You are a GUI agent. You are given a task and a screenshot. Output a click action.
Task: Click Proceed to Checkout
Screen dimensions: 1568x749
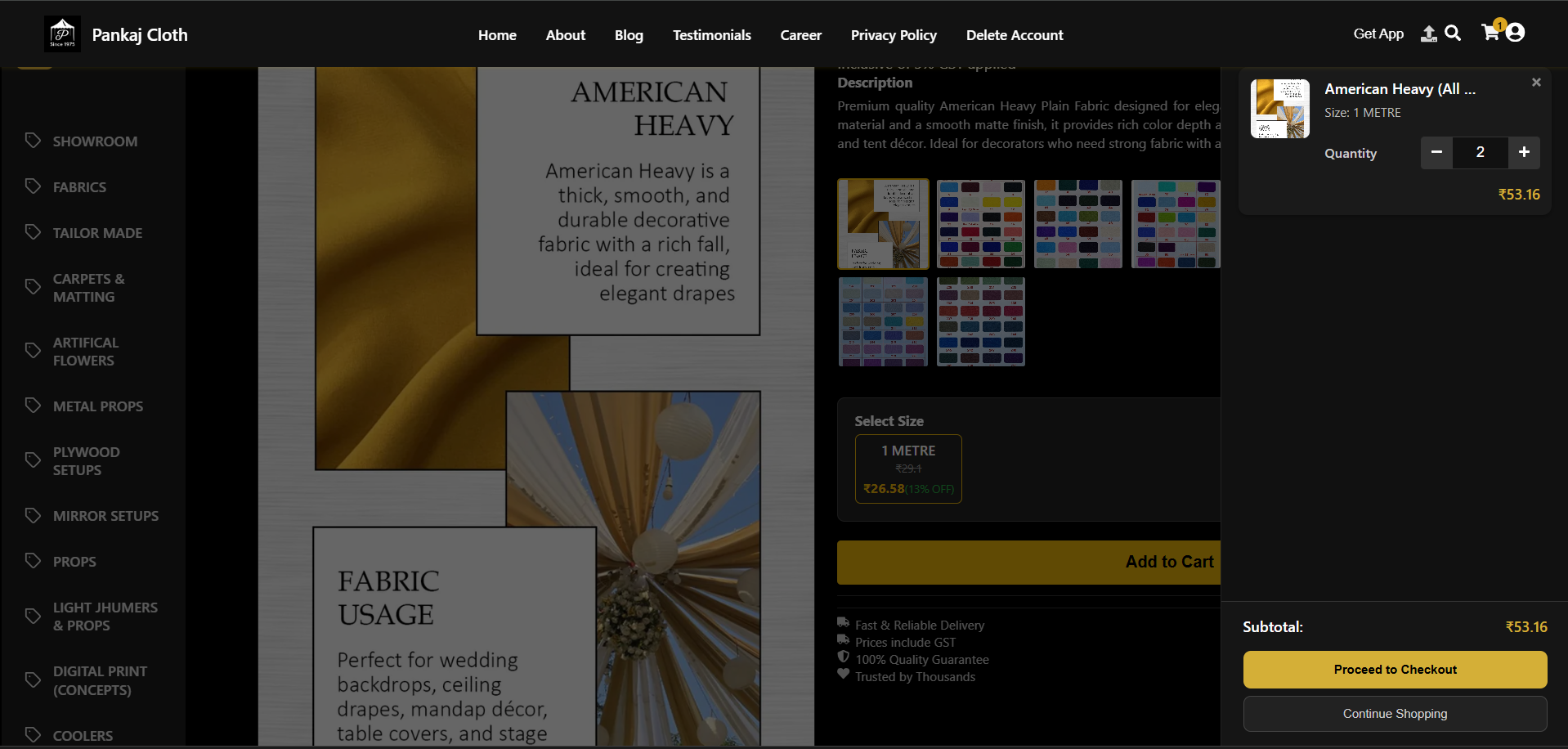1395,670
